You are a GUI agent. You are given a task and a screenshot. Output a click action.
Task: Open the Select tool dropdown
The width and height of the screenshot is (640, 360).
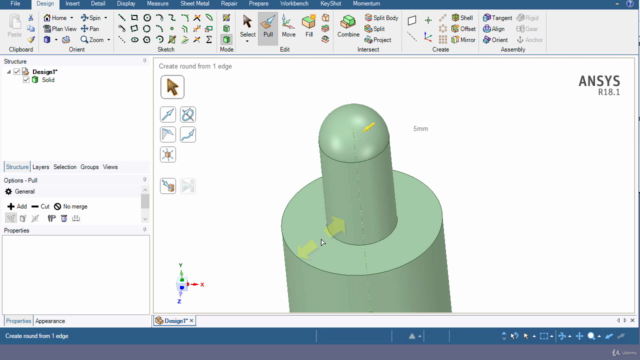[247, 41]
